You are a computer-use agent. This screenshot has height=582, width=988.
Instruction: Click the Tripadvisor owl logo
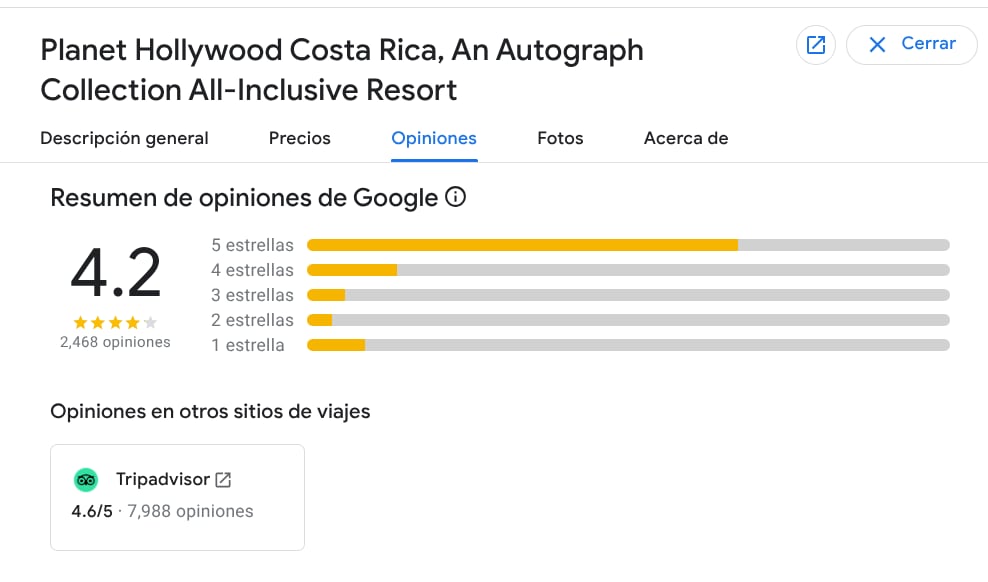click(86, 480)
